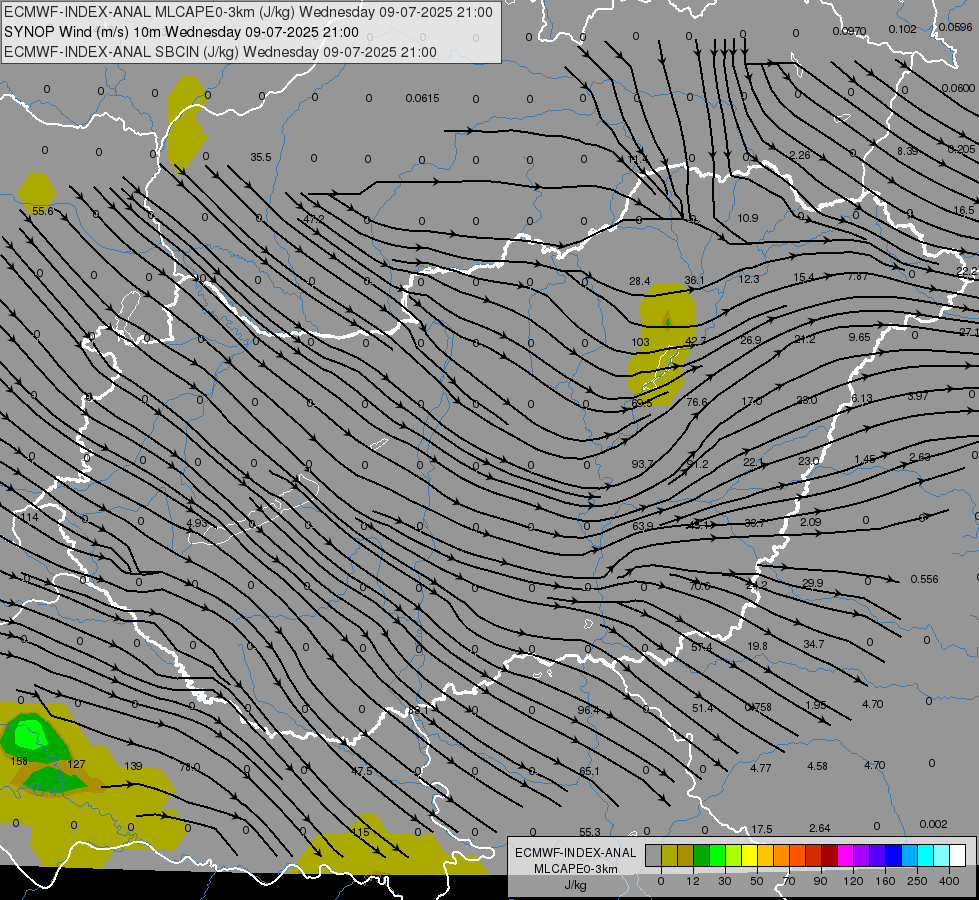Click the map value 34.7
The width and height of the screenshot is (979, 900).
814,643
